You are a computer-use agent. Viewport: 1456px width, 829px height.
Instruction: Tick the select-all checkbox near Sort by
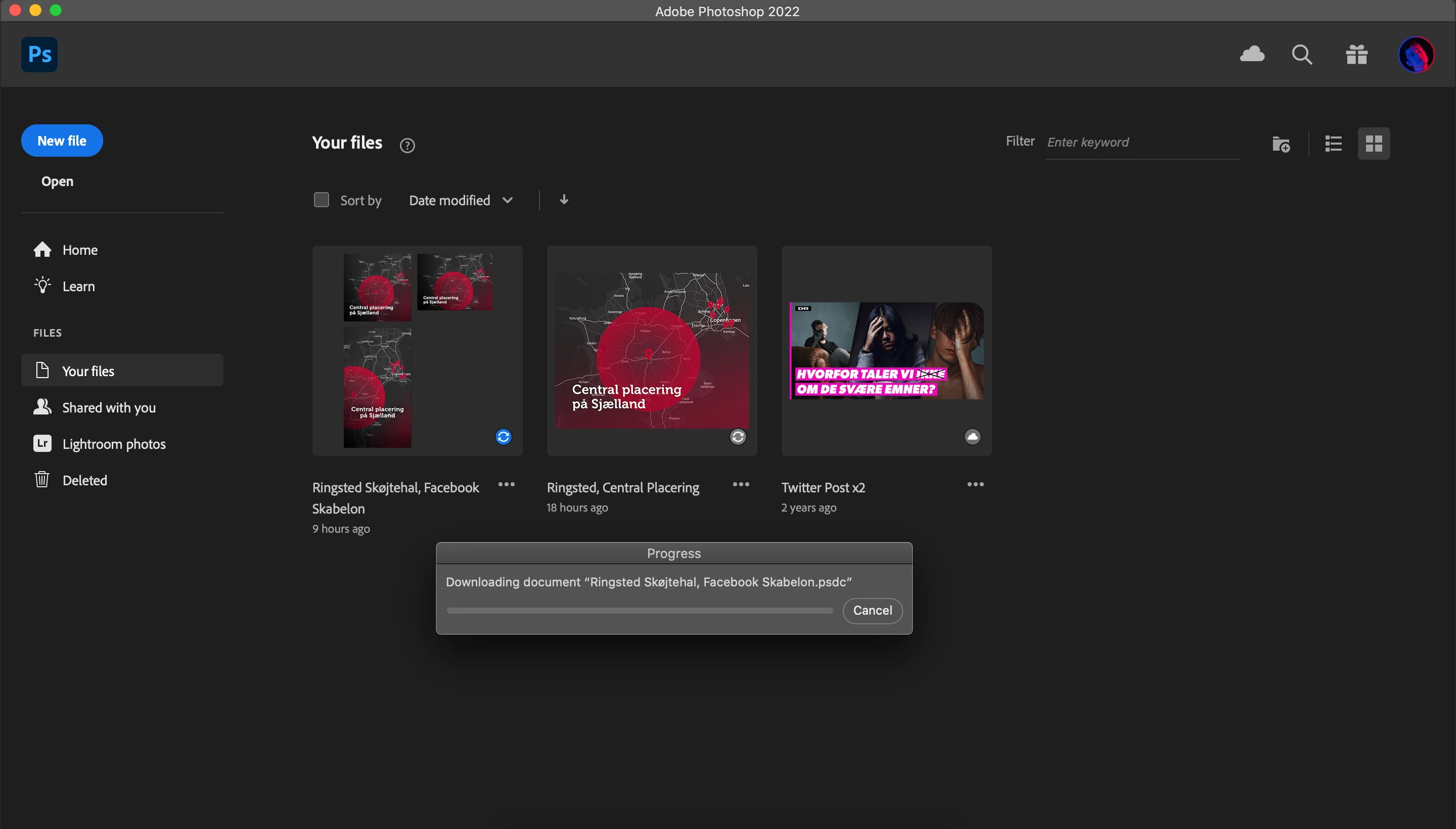(x=321, y=200)
